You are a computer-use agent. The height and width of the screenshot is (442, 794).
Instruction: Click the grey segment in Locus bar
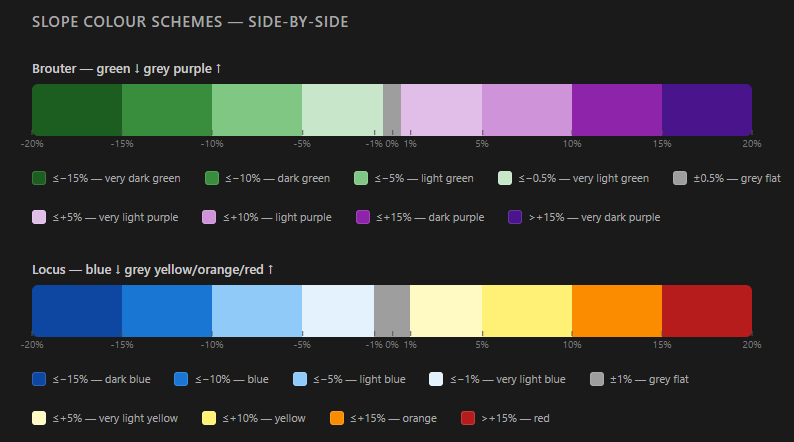click(x=392, y=311)
